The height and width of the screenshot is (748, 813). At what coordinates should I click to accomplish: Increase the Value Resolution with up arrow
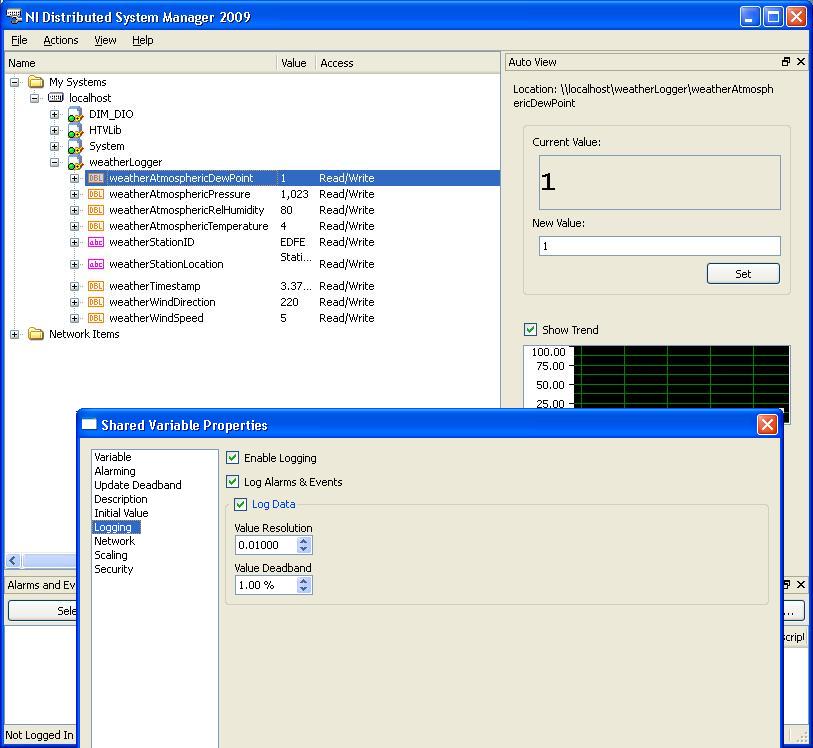point(304,541)
